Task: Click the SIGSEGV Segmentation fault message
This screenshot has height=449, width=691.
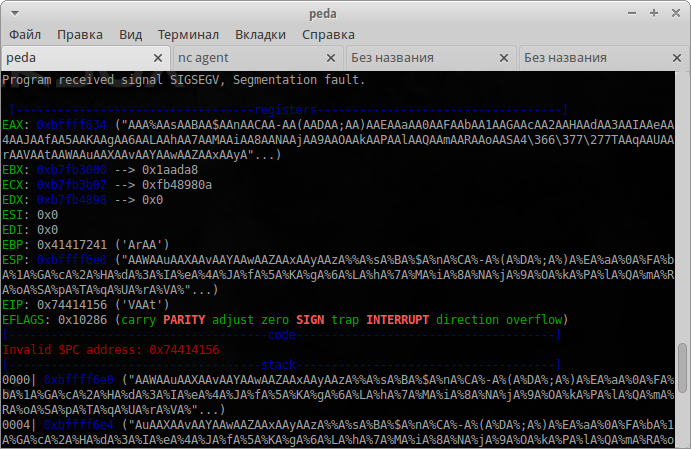Action: coord(184,80)
